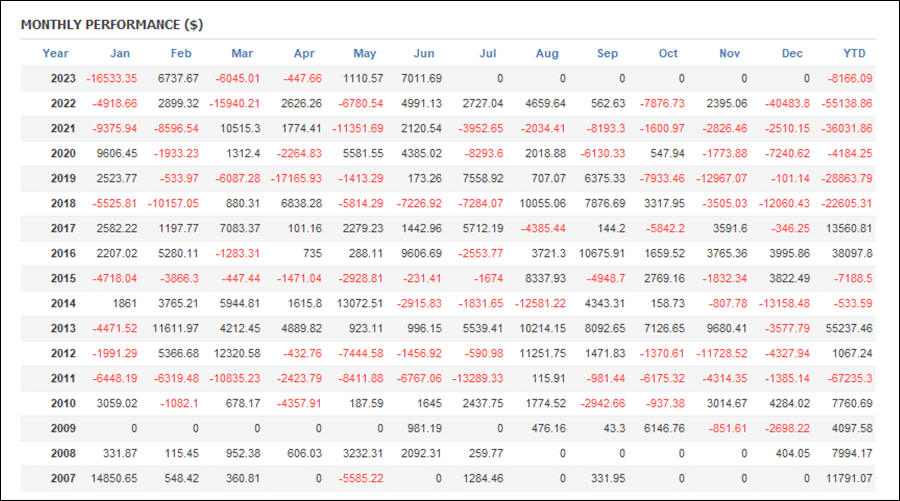Click 2011 YTD value -67235.3

pos(849,378)
